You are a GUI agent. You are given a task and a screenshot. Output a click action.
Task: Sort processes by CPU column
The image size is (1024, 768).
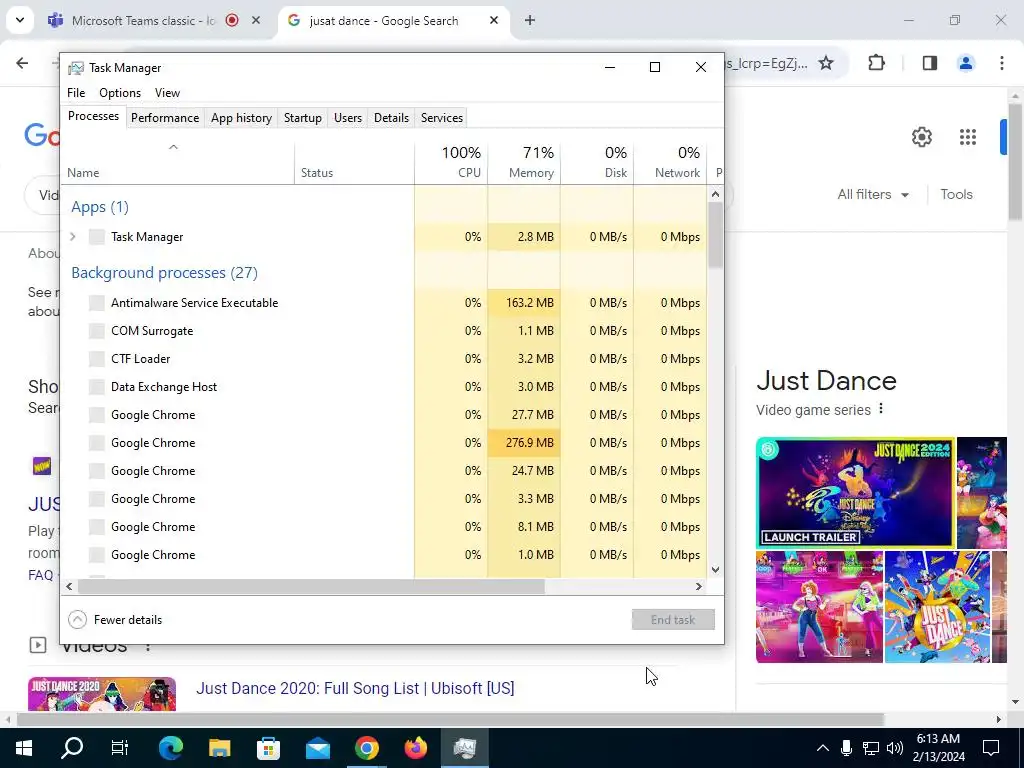(x=451, y=162)
